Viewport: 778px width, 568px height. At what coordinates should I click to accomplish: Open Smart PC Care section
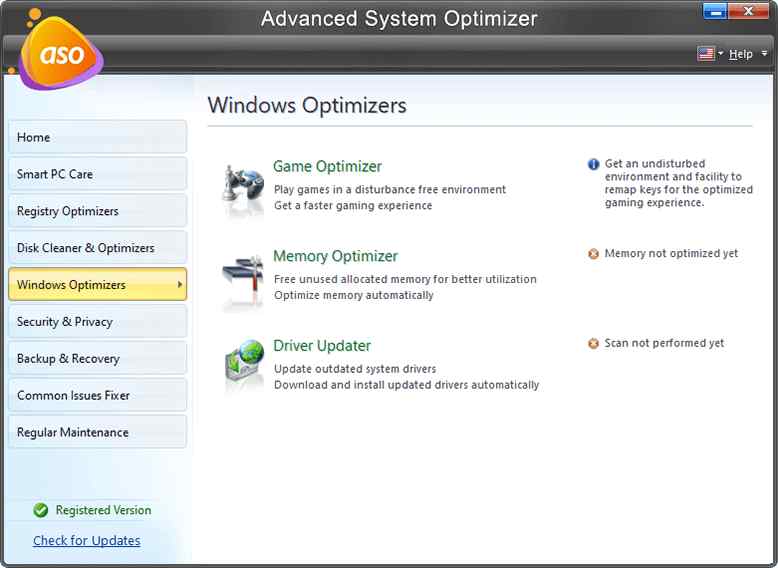click(x=98, y=174)
